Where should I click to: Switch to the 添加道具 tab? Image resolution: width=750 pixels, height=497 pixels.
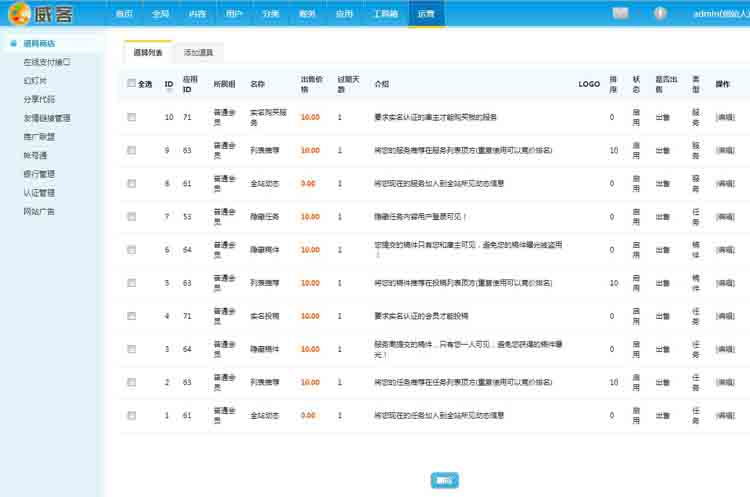198,52
